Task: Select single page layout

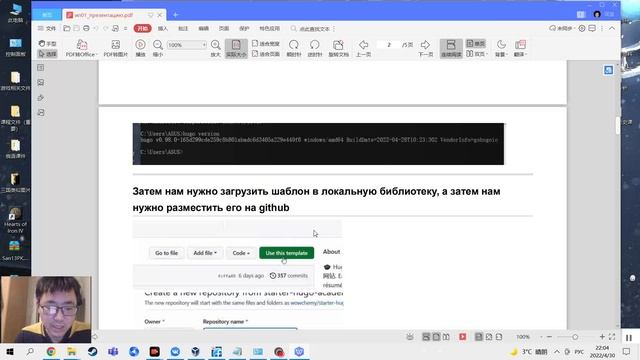Action: [476, 43]
